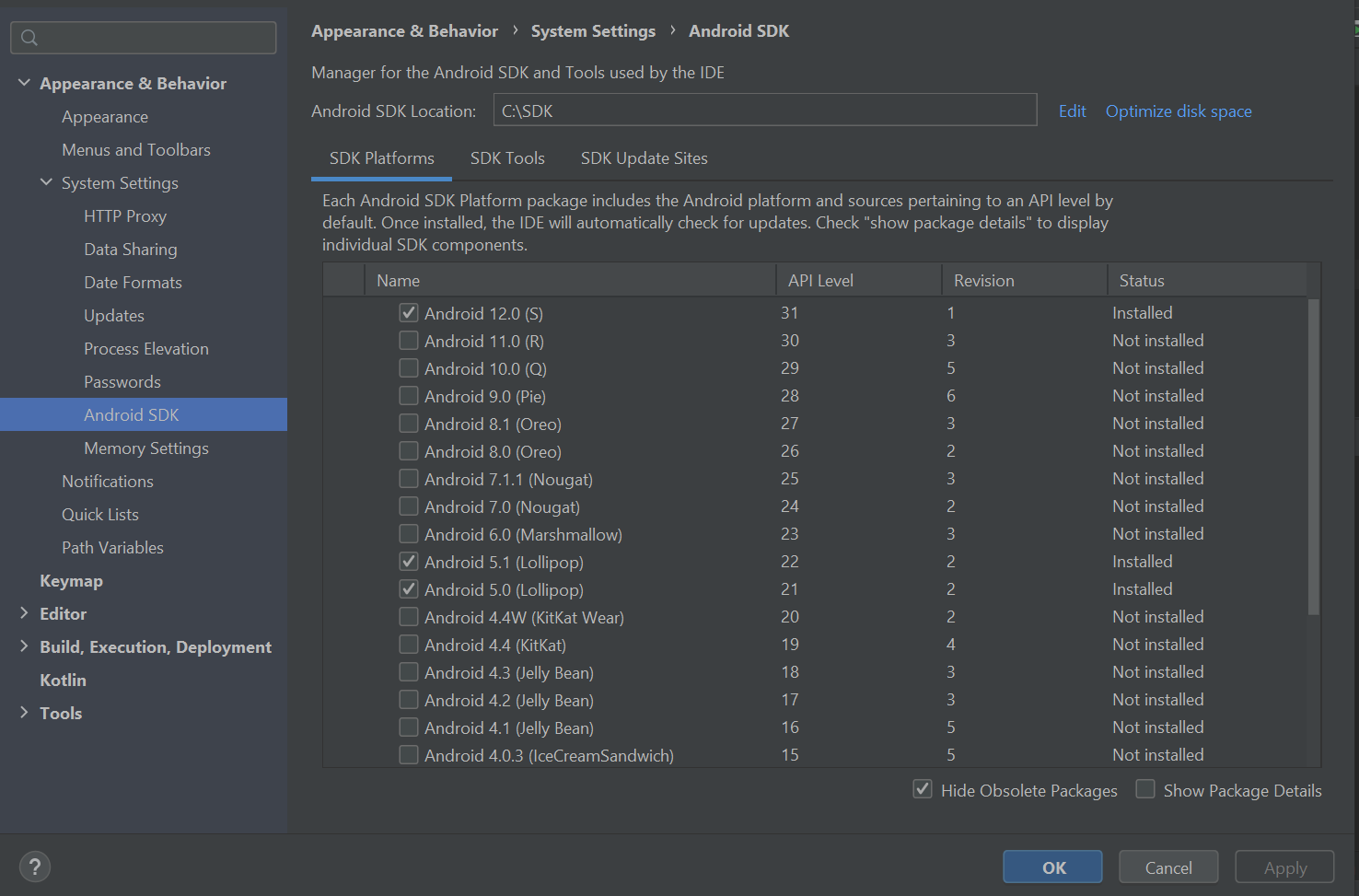Expand Build, Execution, Deployment section

click(x=24, y=646)
